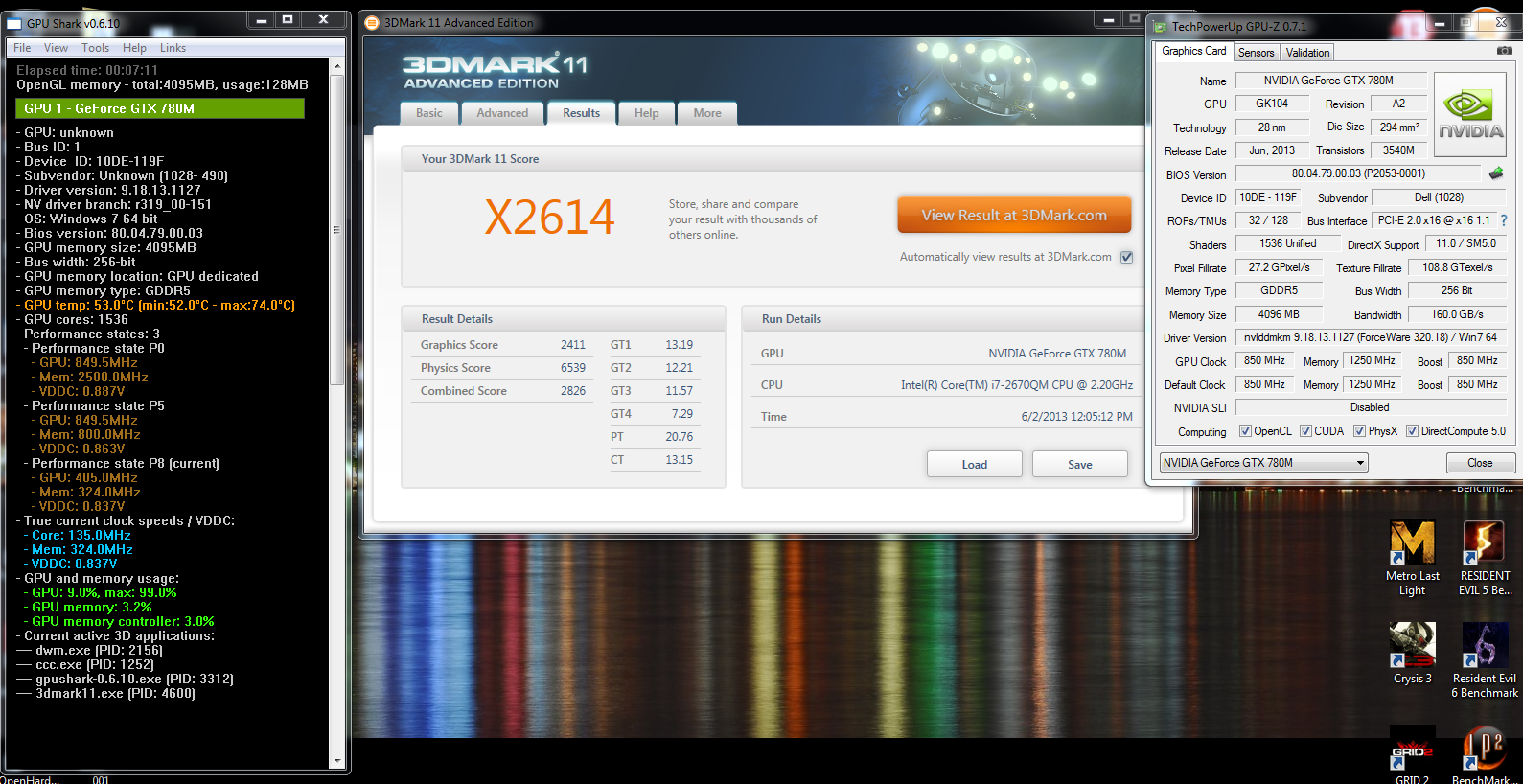The height and width of the screenshot is (784, 1523).
Task: Click the BIOS export chip icon in GPU-Z
Action: [x=1496, y=173]
